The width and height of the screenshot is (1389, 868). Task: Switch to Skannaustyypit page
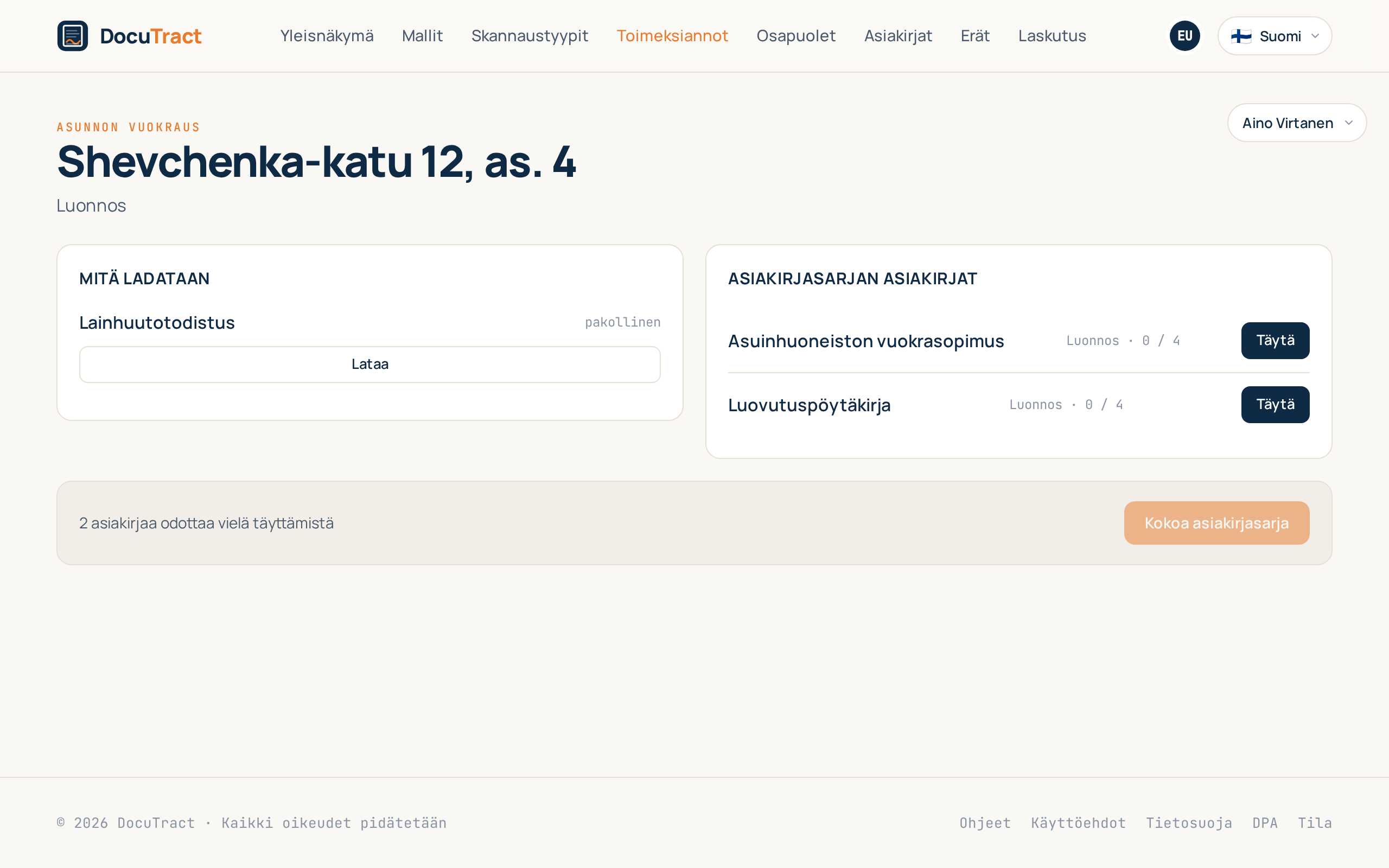coord(530,36)
